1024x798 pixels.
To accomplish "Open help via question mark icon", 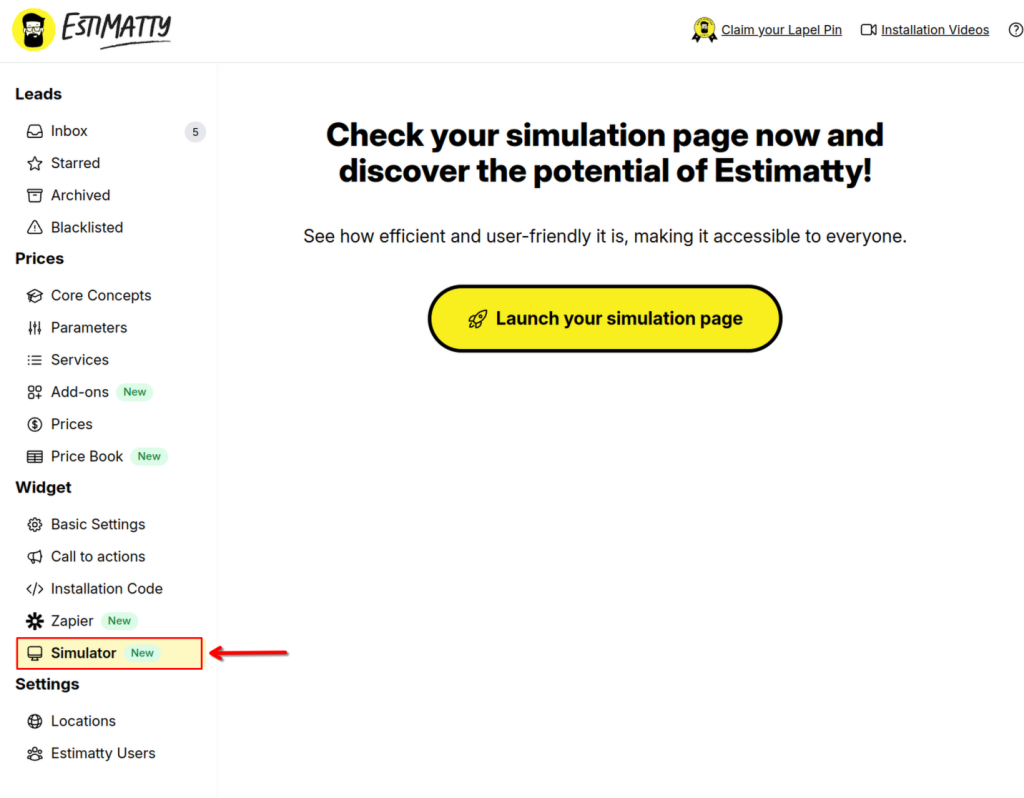I will [x=1016, y=30].
